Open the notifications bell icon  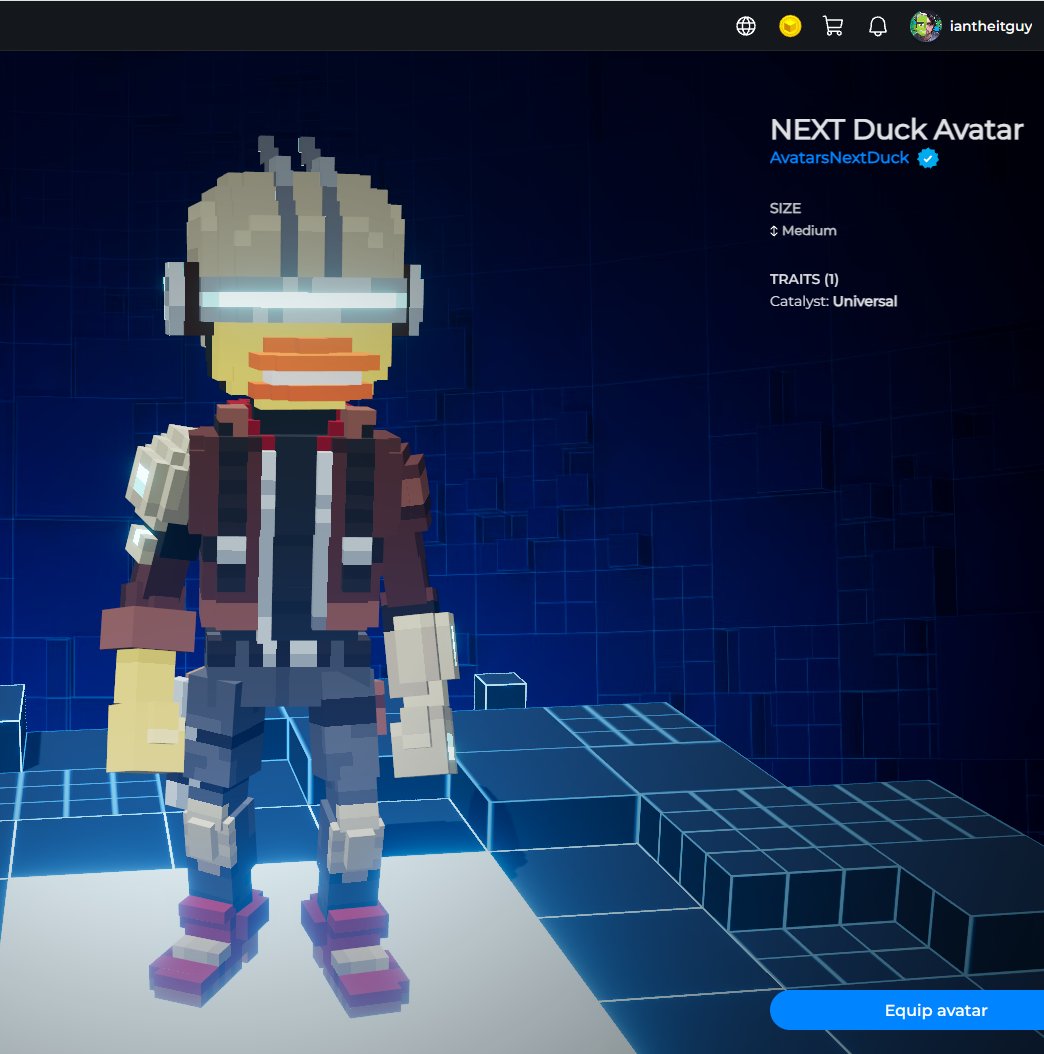[877, 26]
